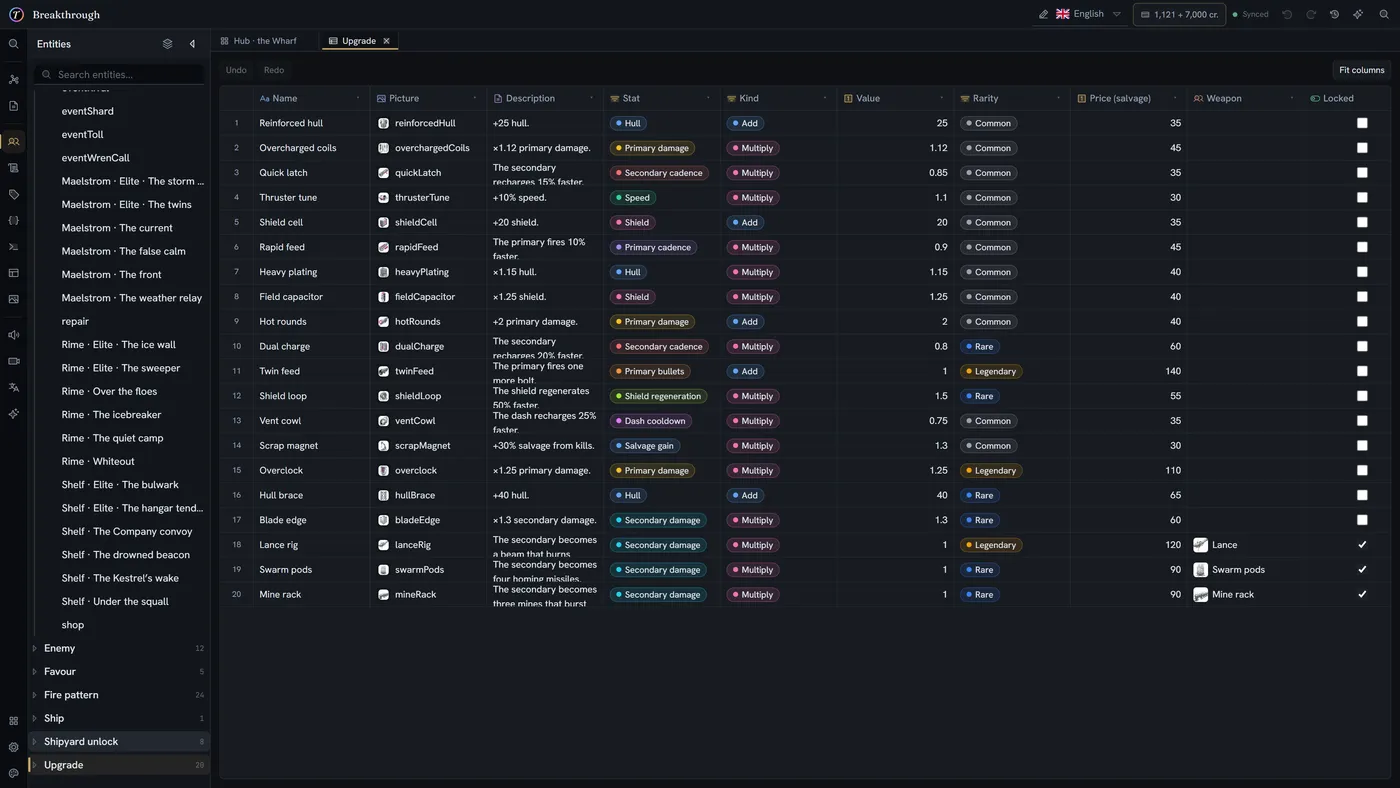Expand the Enemy entity group
This screenshot has height=788, width=1400.
click(34, 648)
